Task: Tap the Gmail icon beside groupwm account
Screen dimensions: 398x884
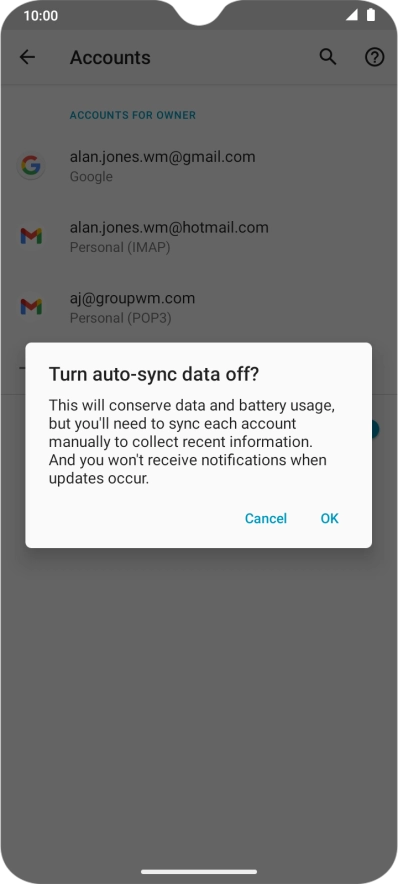Action: 31,307
